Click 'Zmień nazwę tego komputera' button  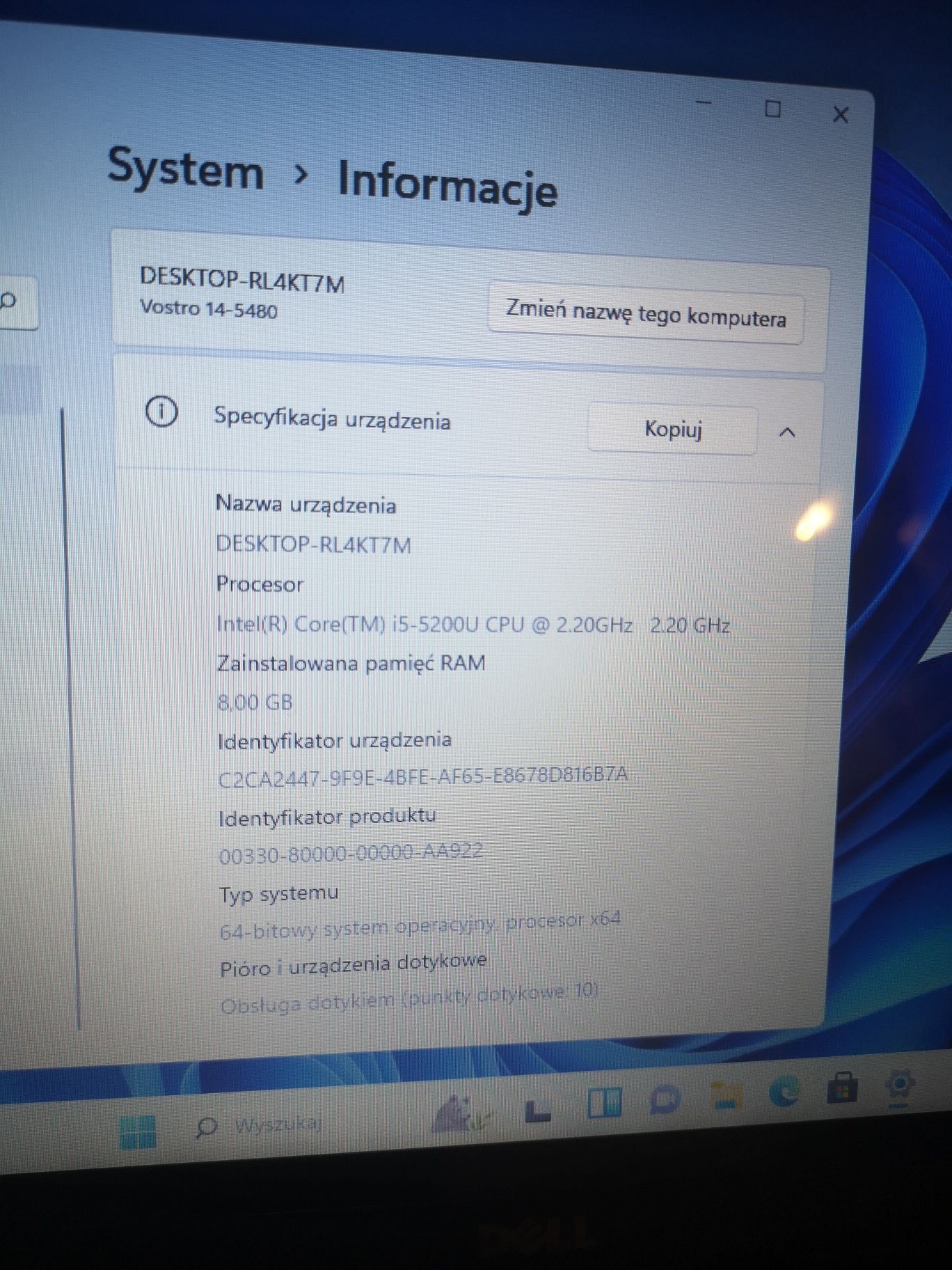click(x=646, y=313)
